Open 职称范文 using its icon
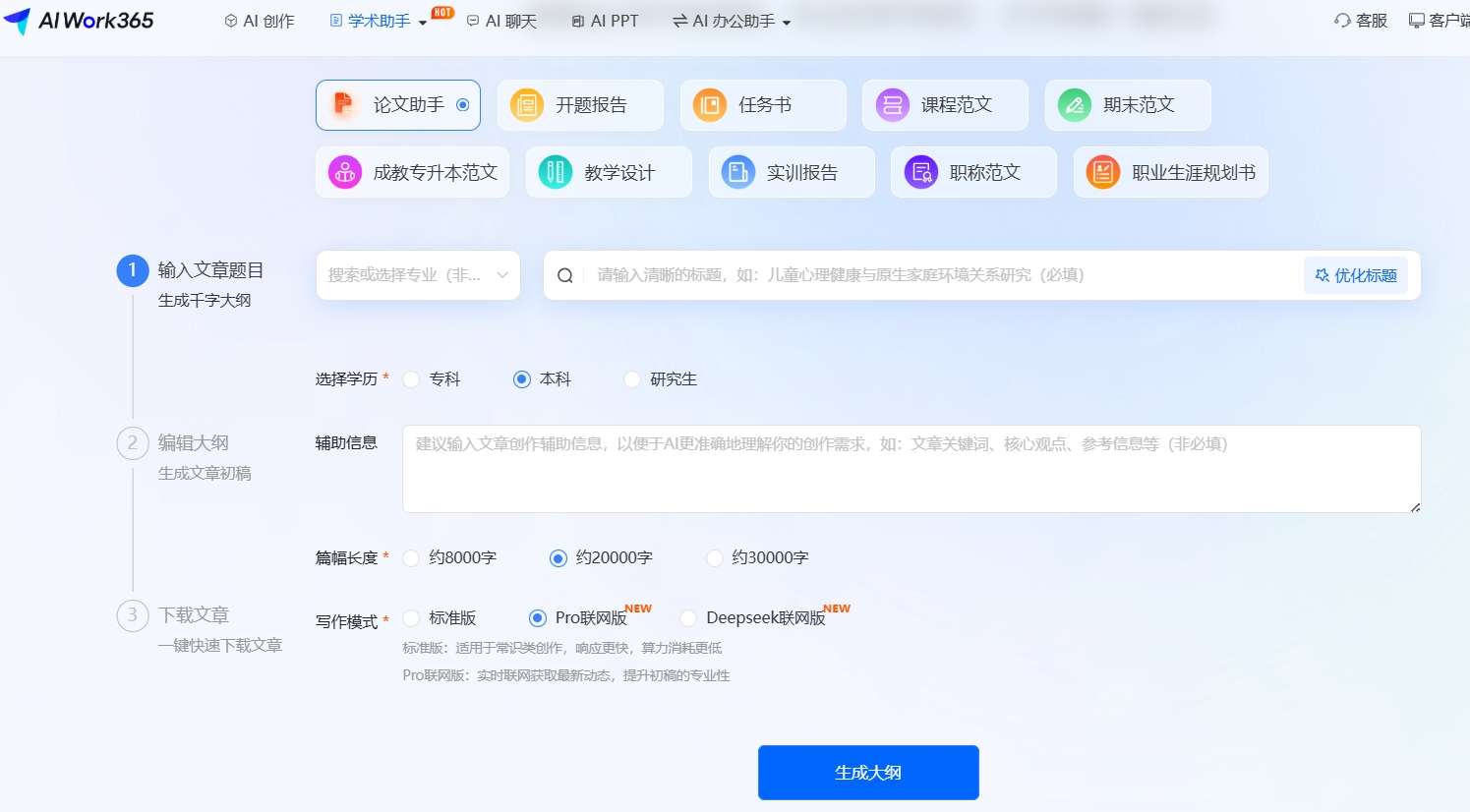The width and height of the screenshot is (1470, 812). tap(920, 172)
